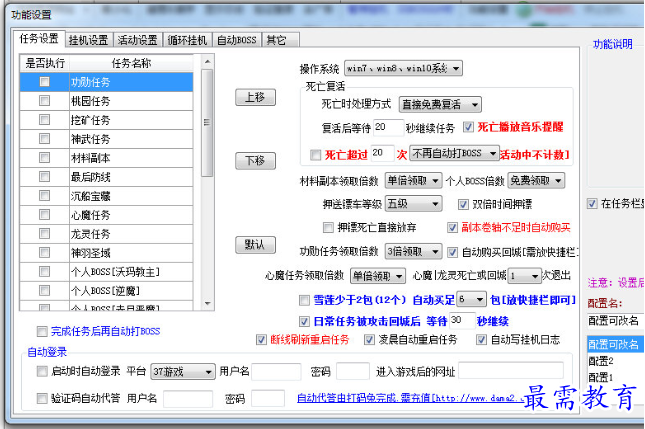The width and height of the screenshot is (645, 429).
Task: Tick the 桃园任务 checkbox
Action: coord(44,101)
